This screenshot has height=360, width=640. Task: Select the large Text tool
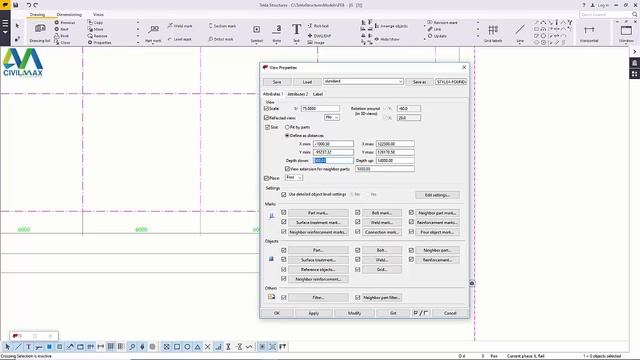click(x=296, y=32)
